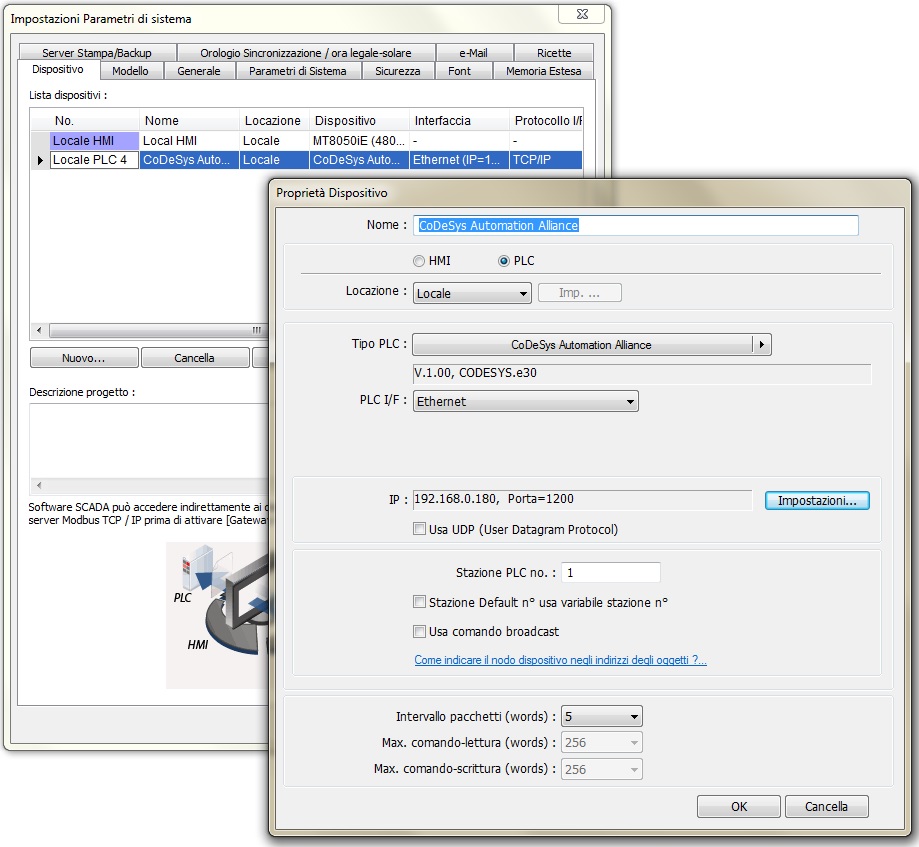The image size is (919, 847).
Task: Click the Local HMI name cell
Action: [x=189, y=141]
